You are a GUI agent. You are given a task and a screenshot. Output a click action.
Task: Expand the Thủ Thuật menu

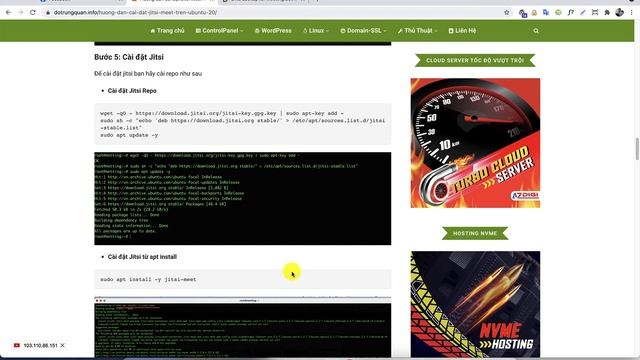(417, 31)
